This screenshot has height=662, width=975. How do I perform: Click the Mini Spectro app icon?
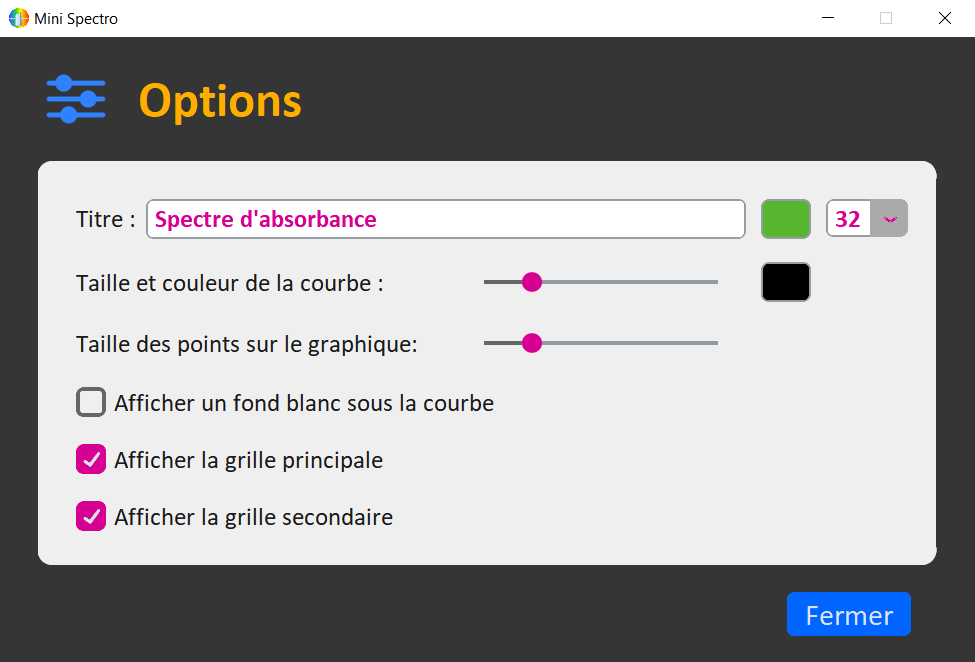pos(19,18)
